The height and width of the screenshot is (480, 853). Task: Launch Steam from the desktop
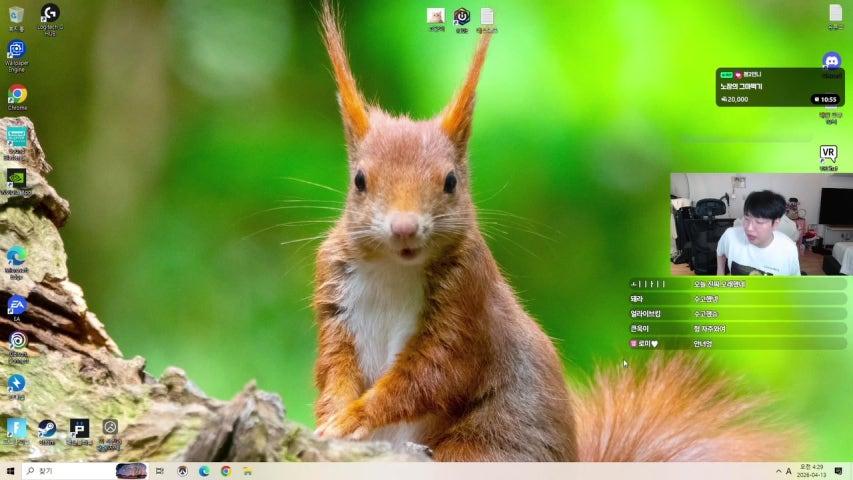tap(47, 428)
